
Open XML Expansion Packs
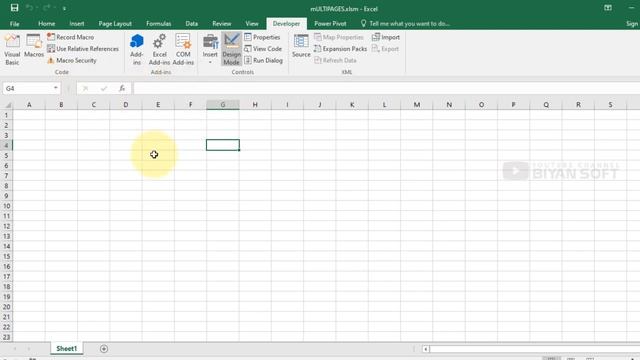340,49
